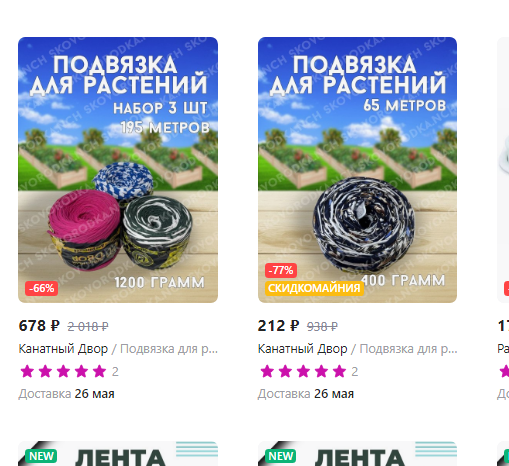
Task: Click delivery date 26 мая on first product
Action: click(x=94, y=394)
